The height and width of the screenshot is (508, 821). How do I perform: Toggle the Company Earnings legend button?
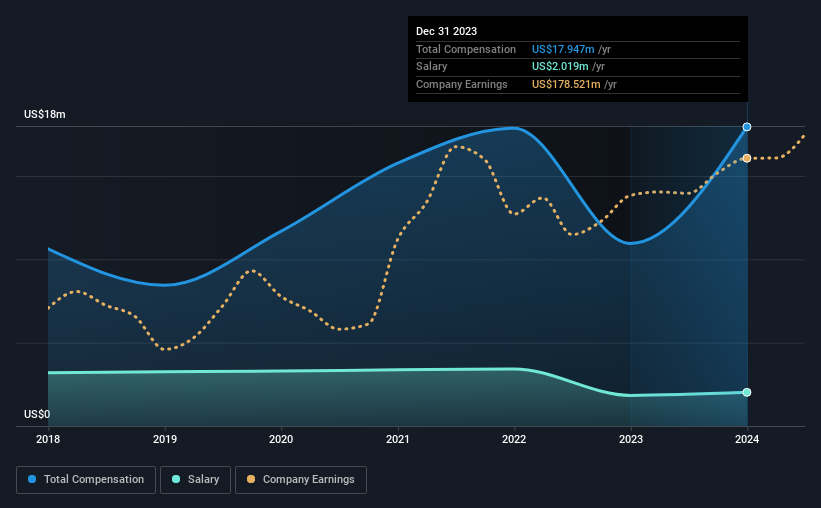(x=301, y=480)
